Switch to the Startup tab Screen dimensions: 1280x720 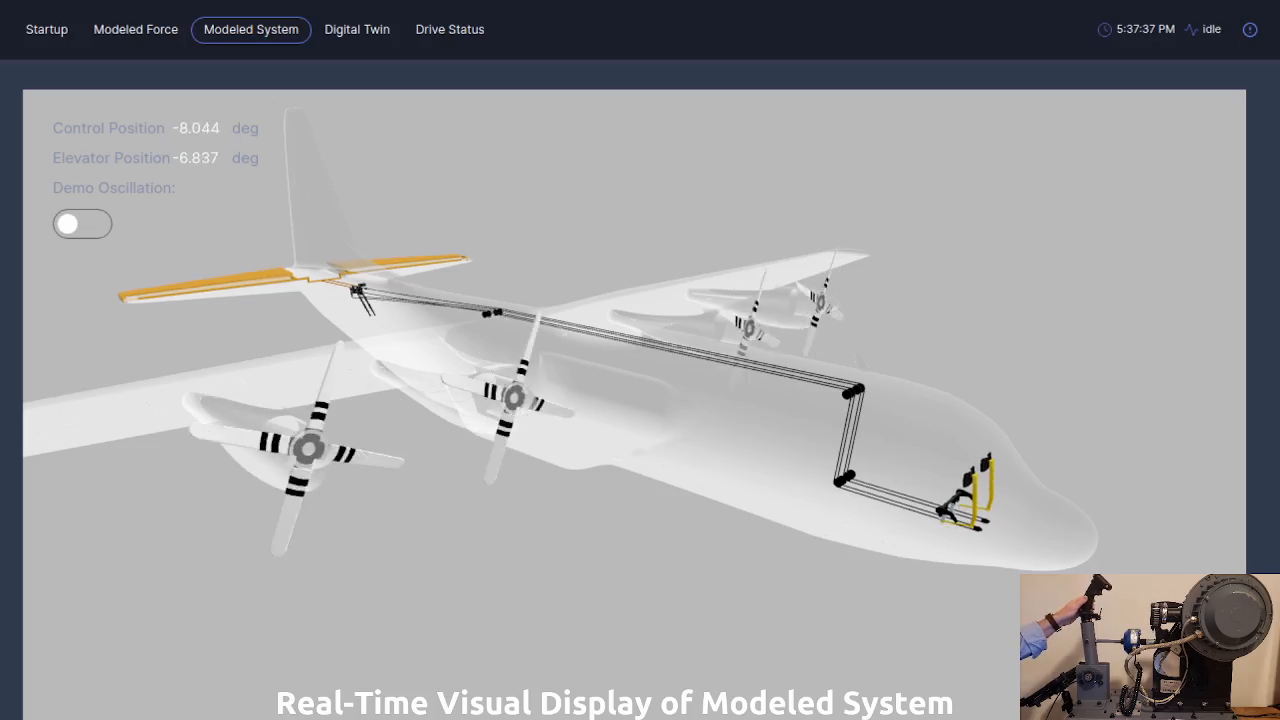47,30
